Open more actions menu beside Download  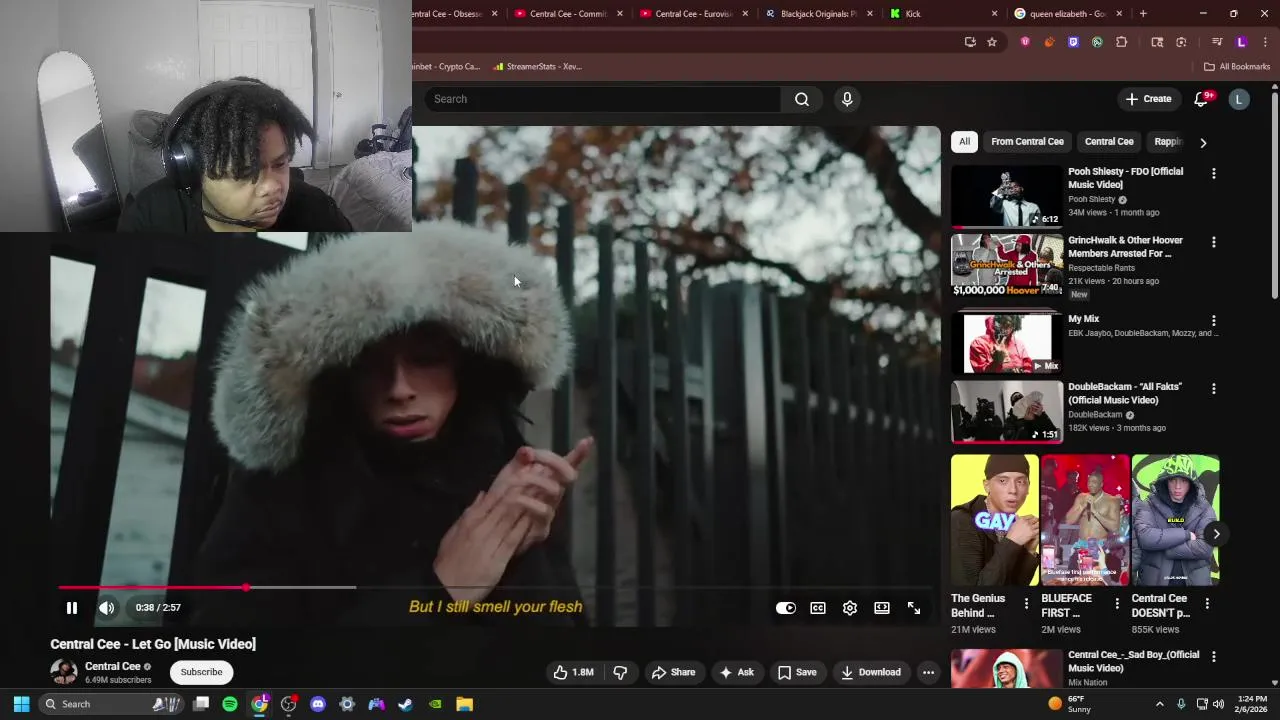point(928,672)
